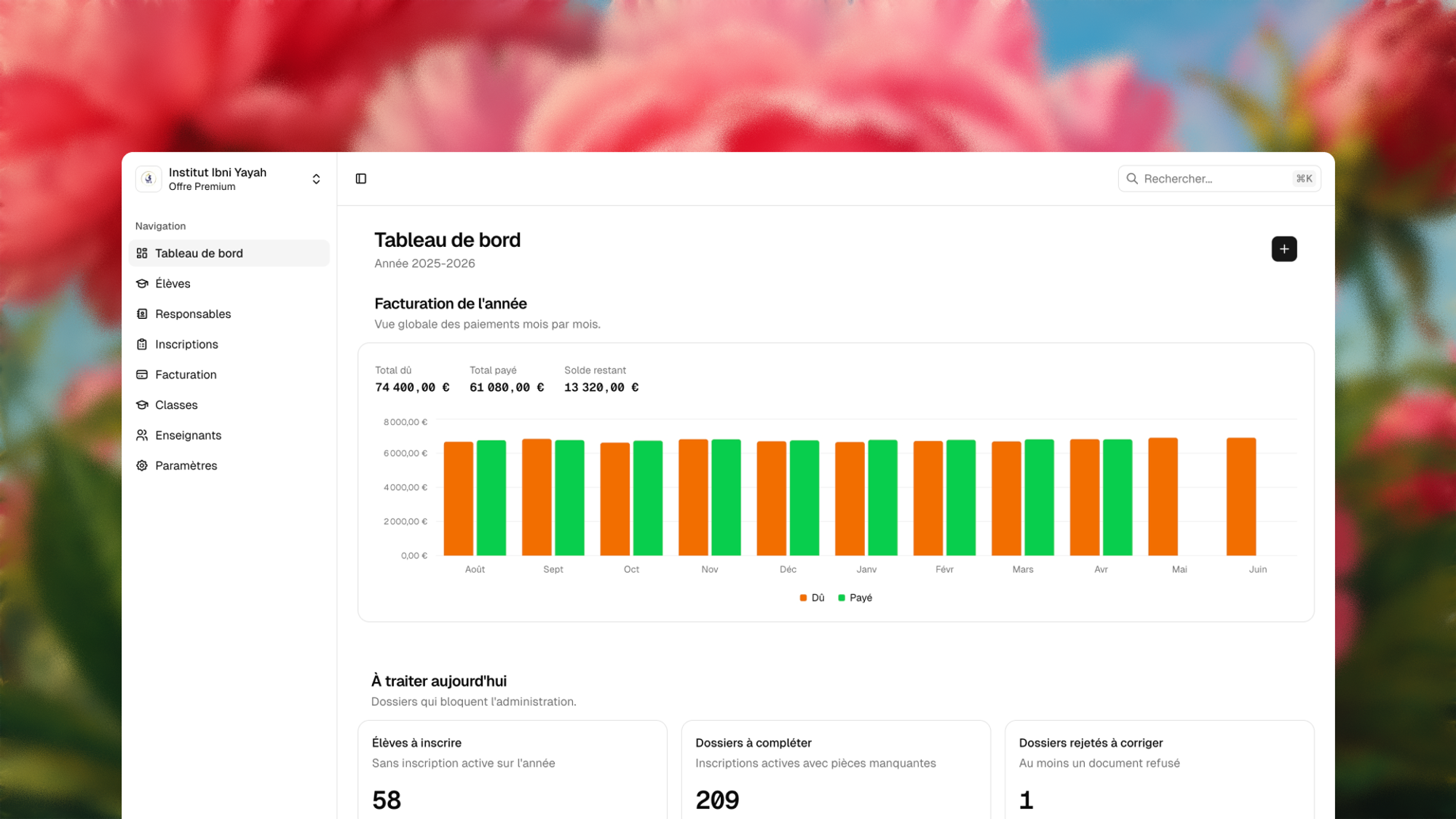1456x819 pixels.
Task: Open the Responsables navigation item
Action: (x=229, y=314)
